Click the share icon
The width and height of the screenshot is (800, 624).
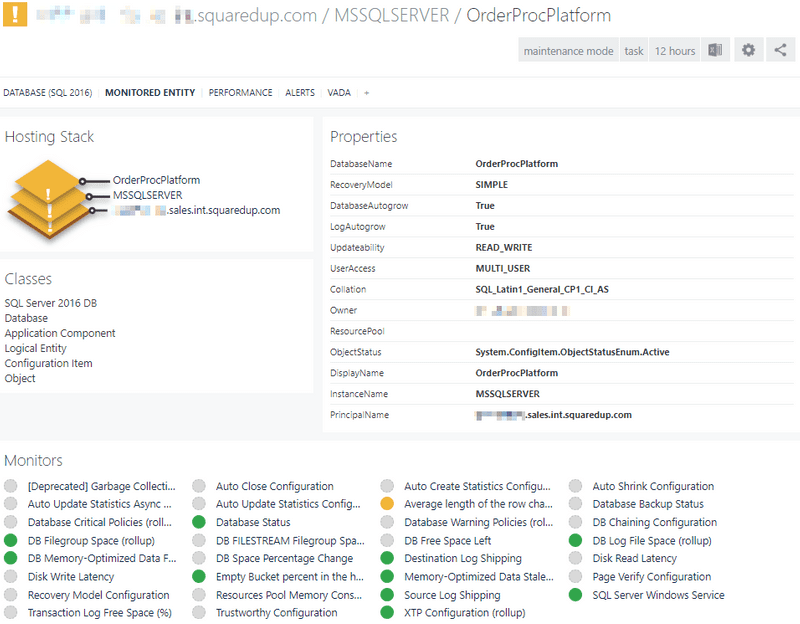pos(780,50)
